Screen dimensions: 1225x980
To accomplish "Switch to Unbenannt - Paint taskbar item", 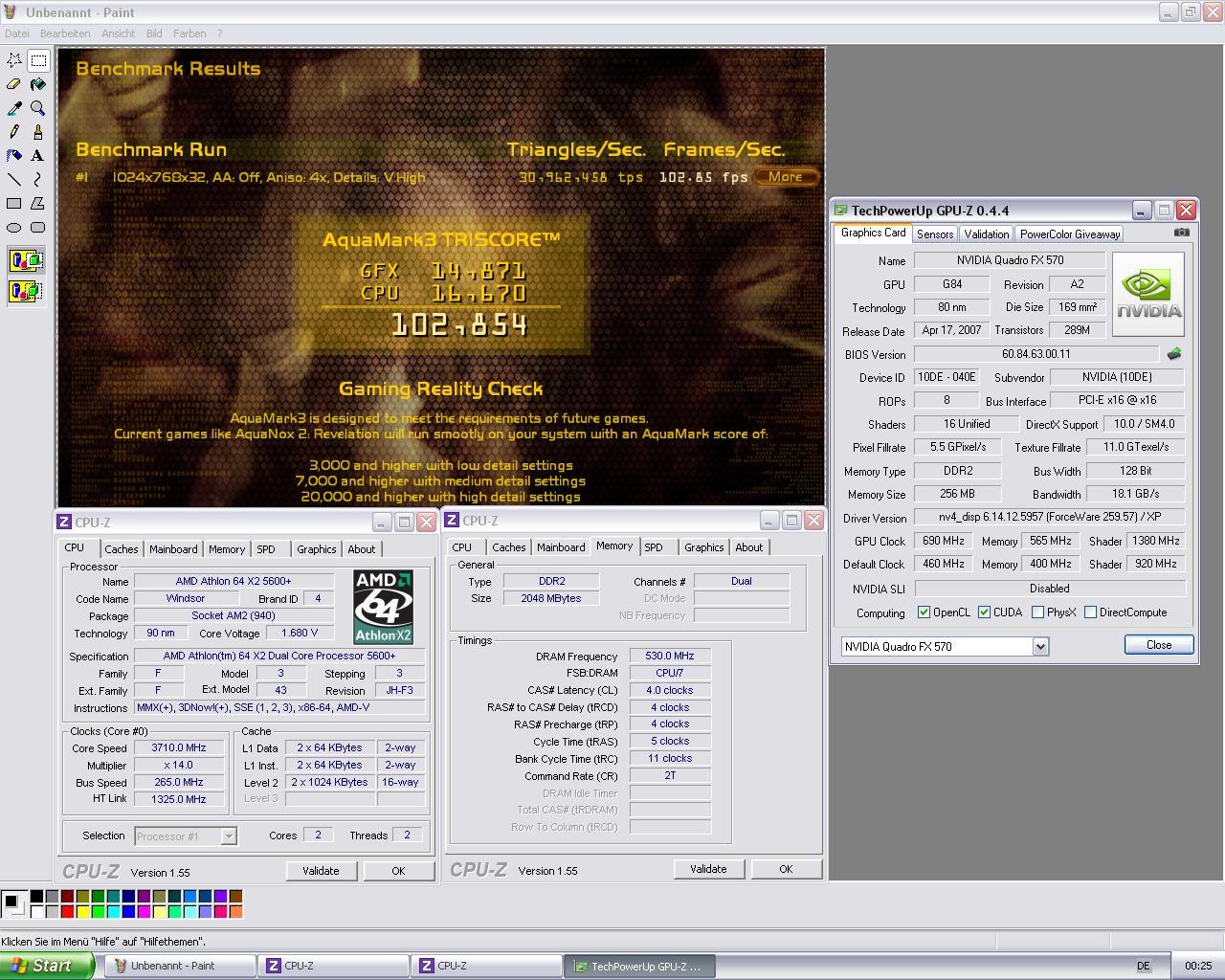I will 181,966.
